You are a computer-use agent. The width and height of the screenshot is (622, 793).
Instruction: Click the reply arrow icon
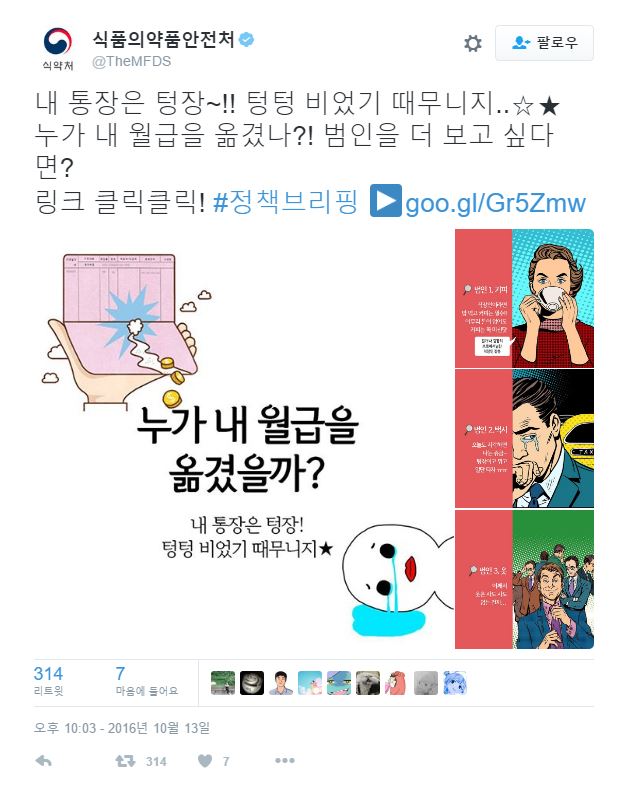[x=43, y=761]
